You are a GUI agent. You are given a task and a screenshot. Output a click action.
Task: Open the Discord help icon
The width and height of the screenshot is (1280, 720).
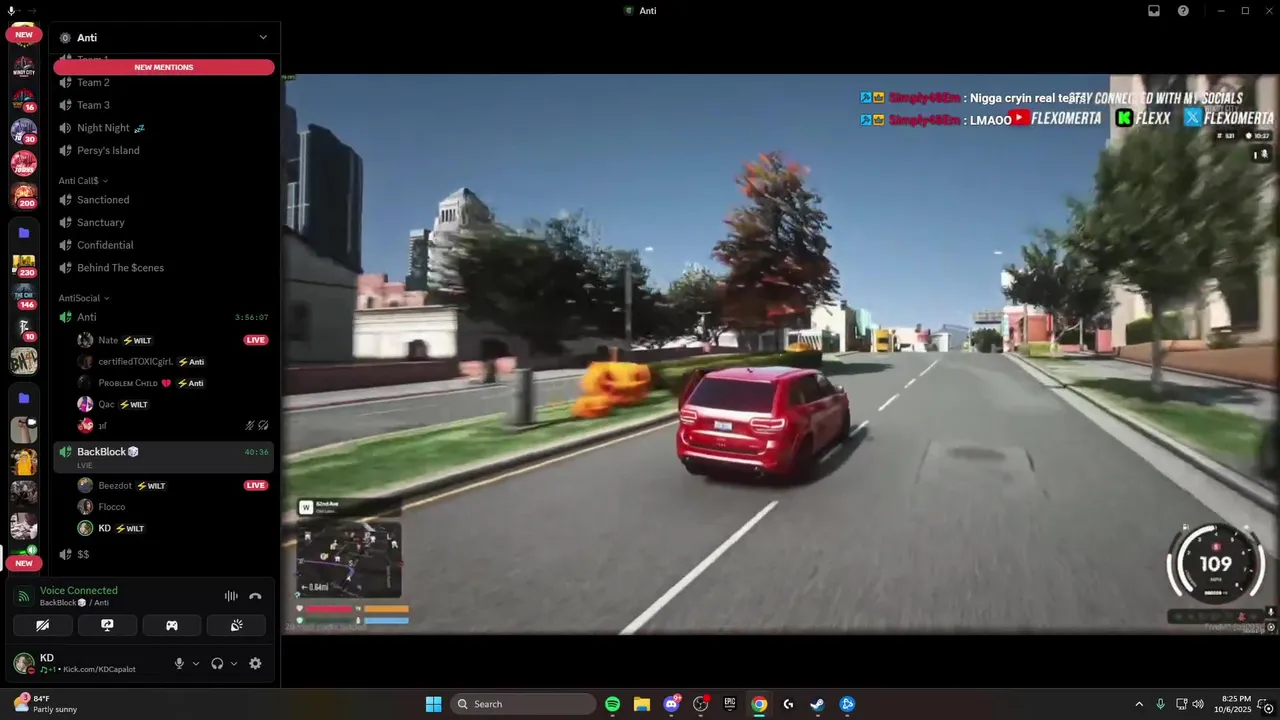[1183, 11]
